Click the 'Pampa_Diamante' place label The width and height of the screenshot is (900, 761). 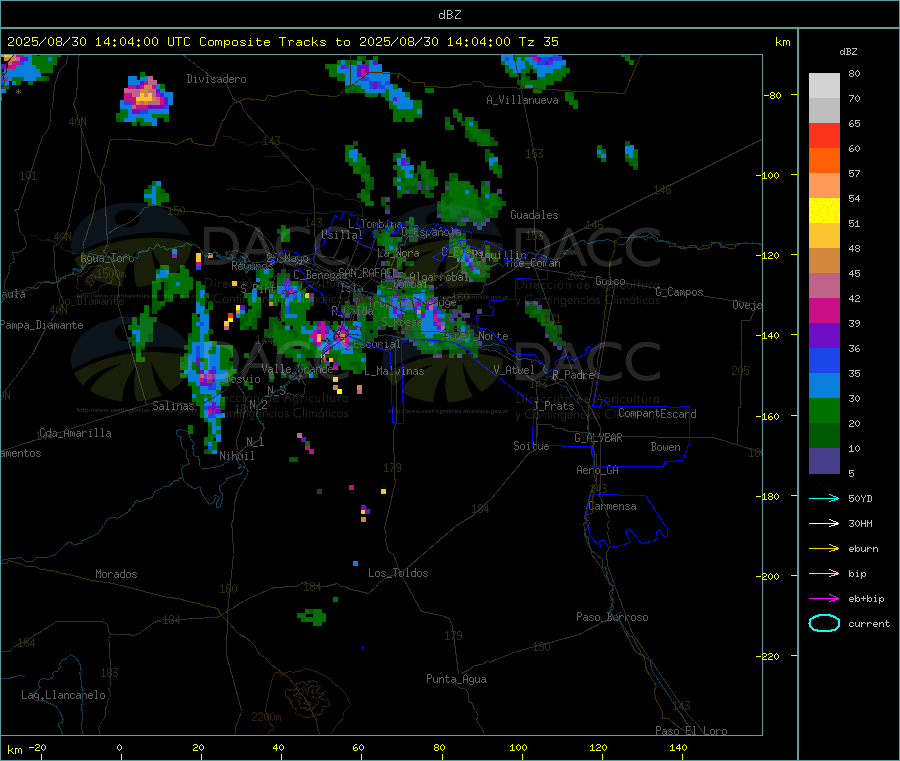point(41,325)
